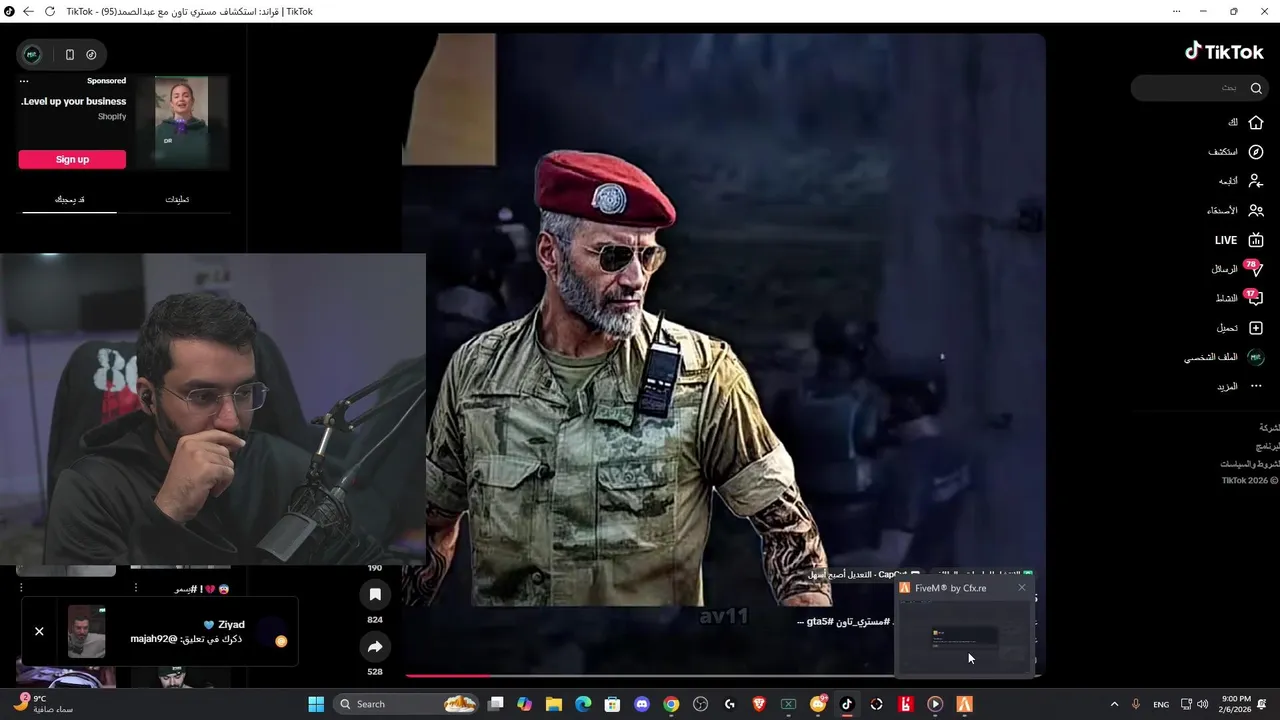Open Discord from taskbar

(642, 704)
